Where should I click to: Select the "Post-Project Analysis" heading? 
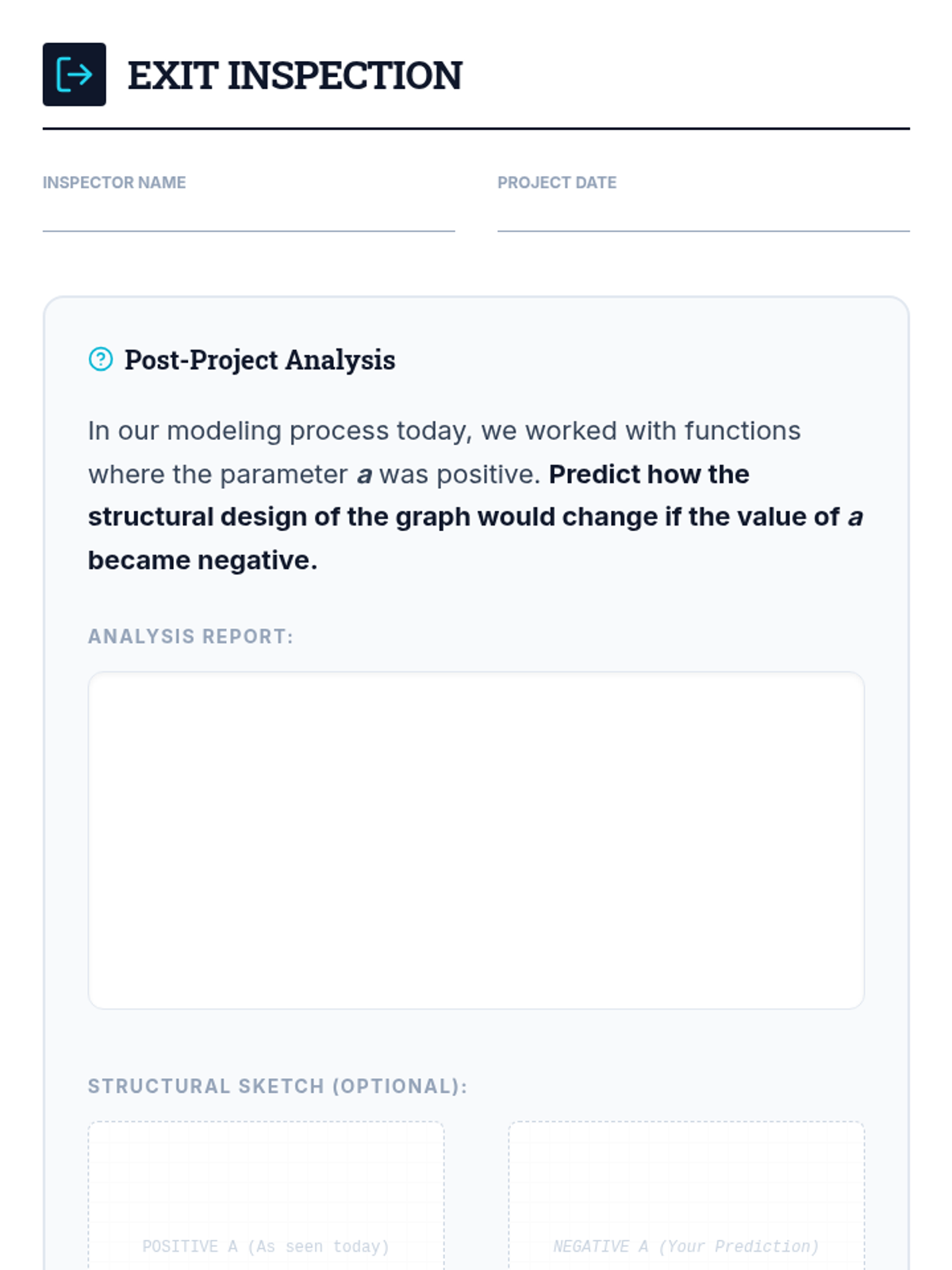click(259, 360)
